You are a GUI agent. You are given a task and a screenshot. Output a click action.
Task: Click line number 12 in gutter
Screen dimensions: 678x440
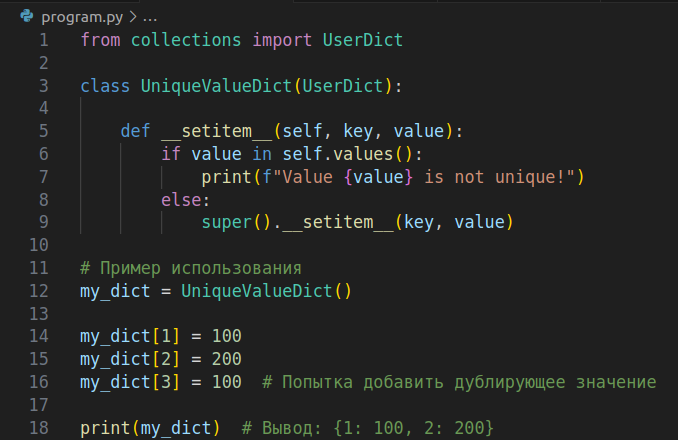pyautogui.click(x=39, y=291)
